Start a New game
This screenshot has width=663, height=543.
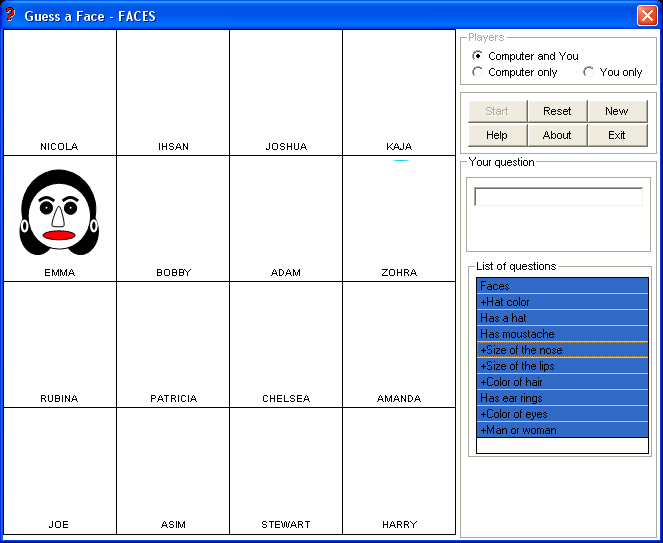(617, 111)
